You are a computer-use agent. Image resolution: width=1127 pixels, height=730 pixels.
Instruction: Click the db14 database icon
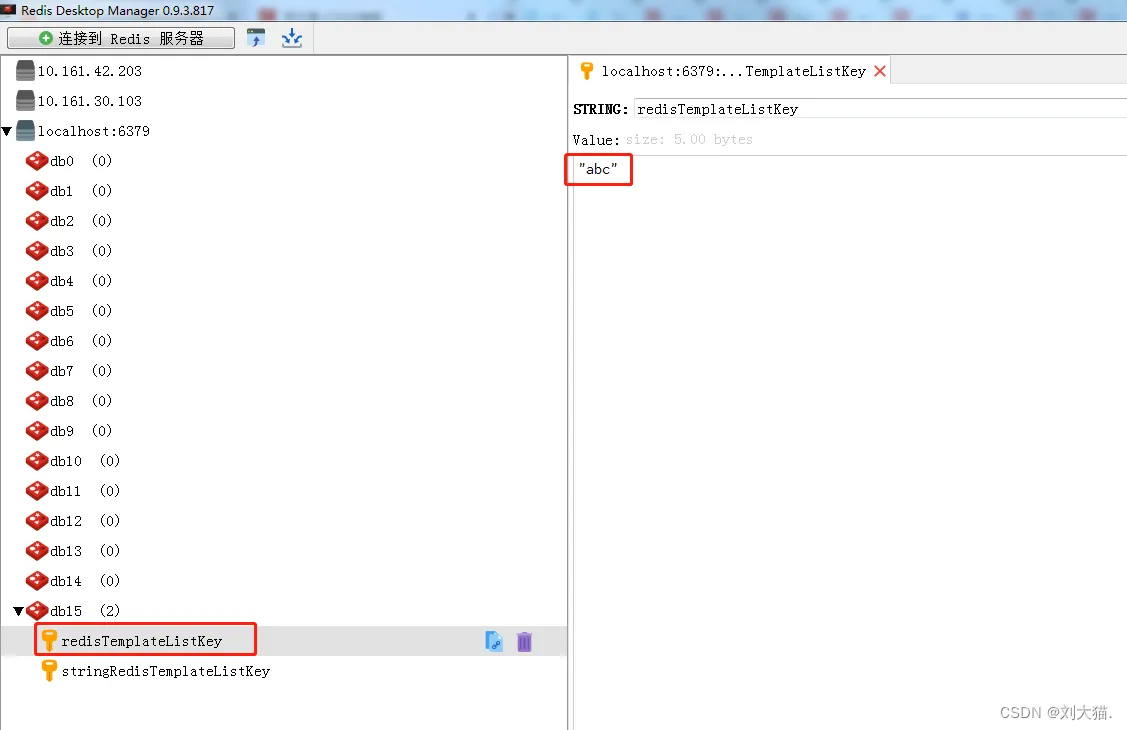click(x=37, y=581)
